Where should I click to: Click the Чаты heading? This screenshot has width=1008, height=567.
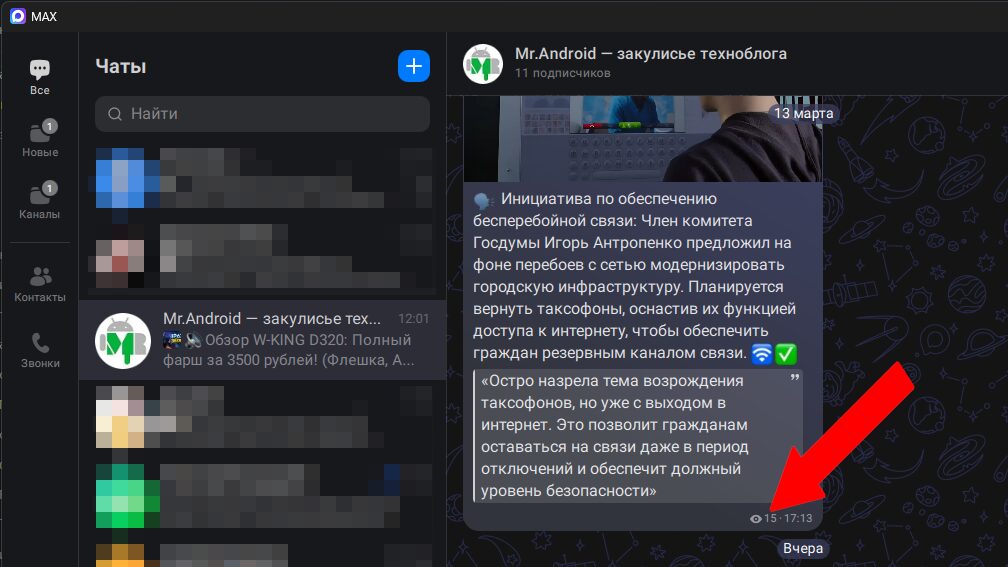121,66
